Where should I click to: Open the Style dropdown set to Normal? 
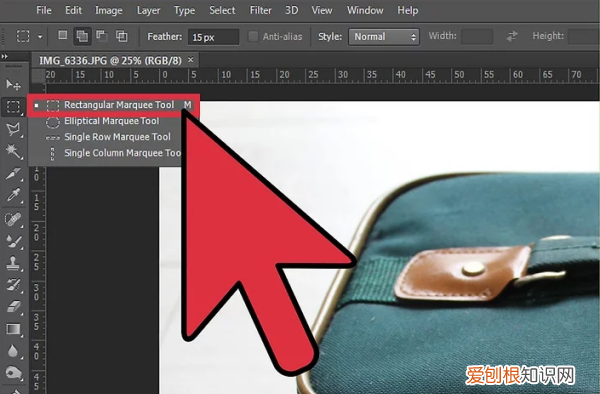pos(384,37)
